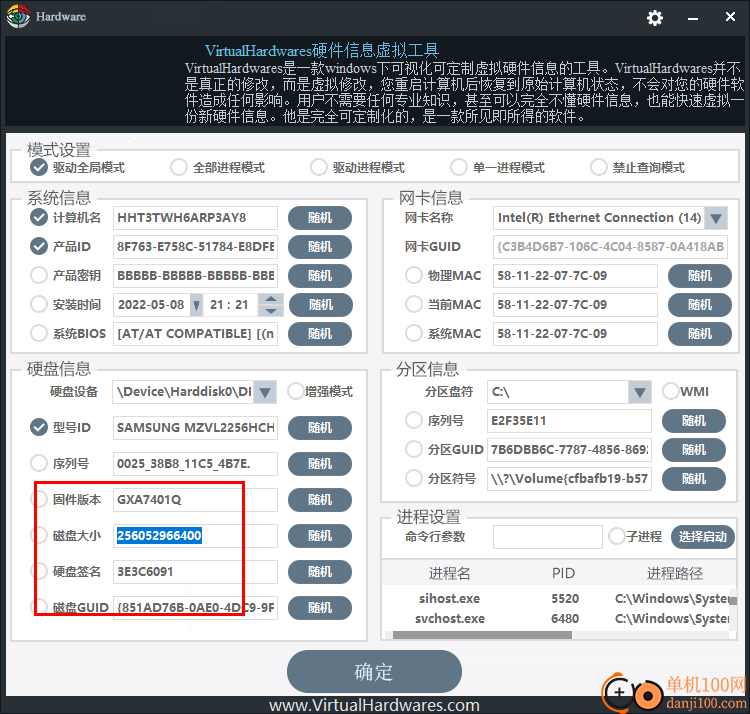This screenshot has height=714, width=750.
Task: Click the 固件版本 input field
Action: click(195, 500)
